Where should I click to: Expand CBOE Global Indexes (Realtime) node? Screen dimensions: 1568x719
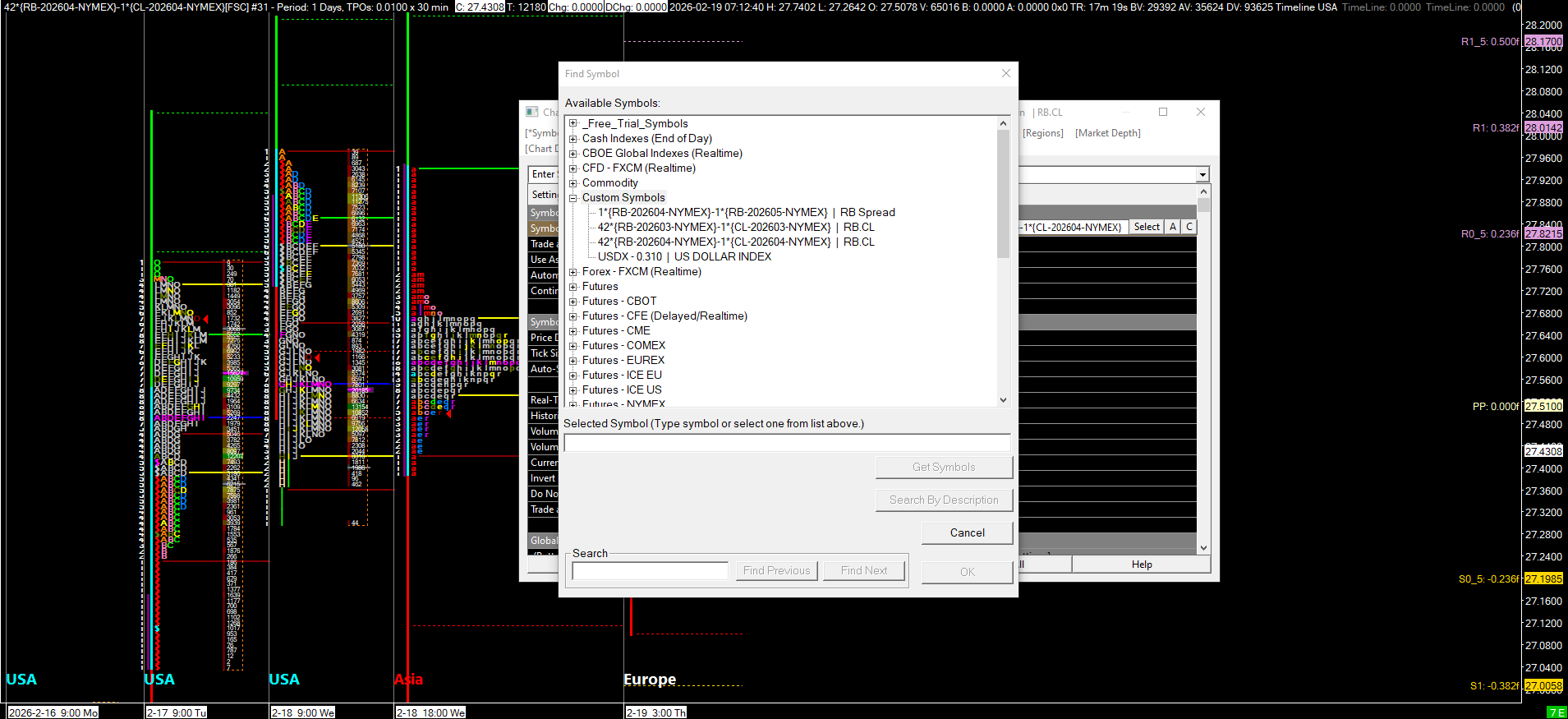(572, 153)
